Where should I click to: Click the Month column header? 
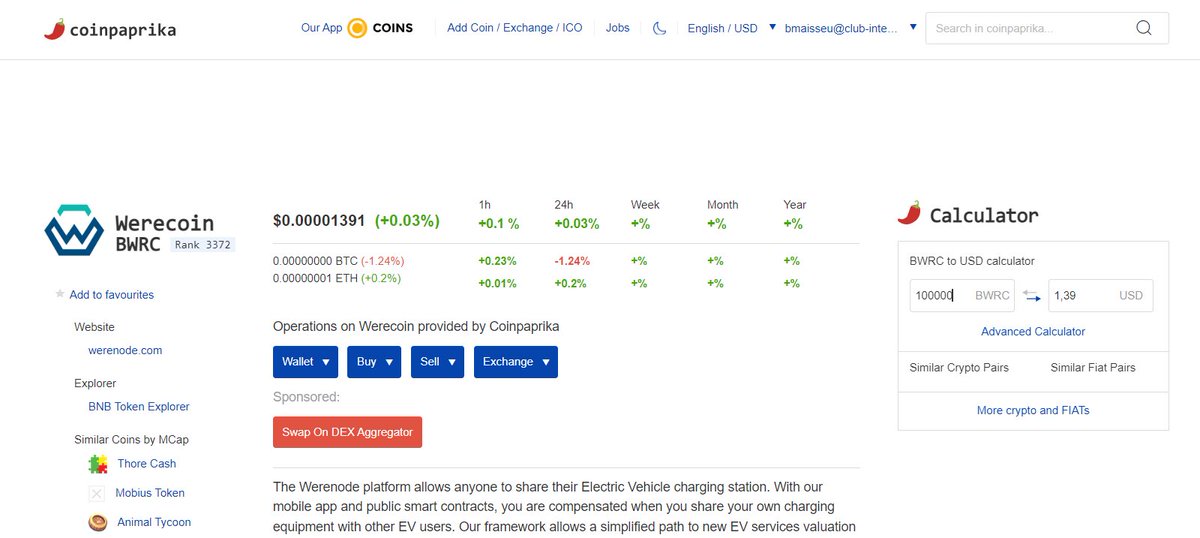723,205
